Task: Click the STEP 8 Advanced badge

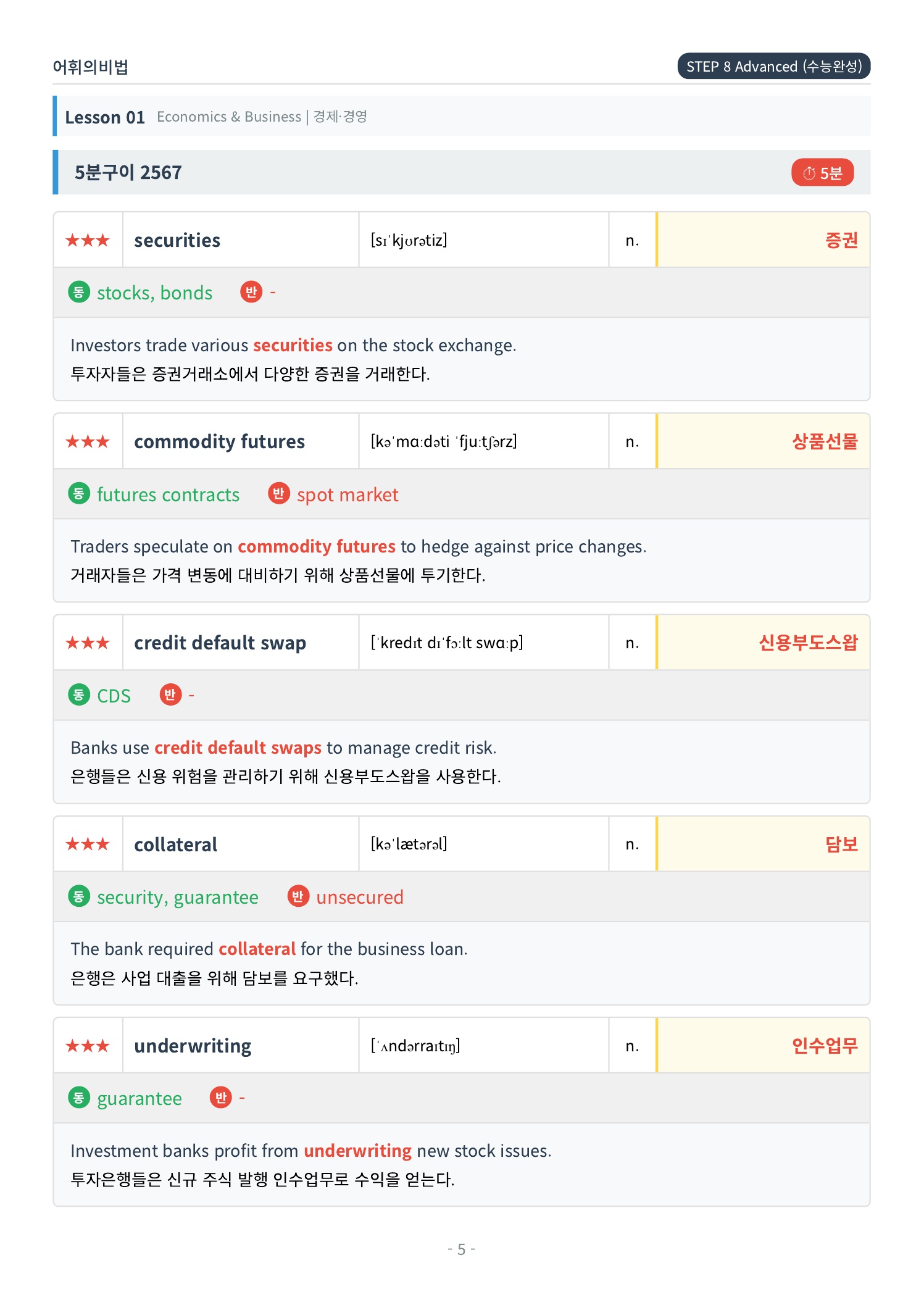Action: point(774,66)
